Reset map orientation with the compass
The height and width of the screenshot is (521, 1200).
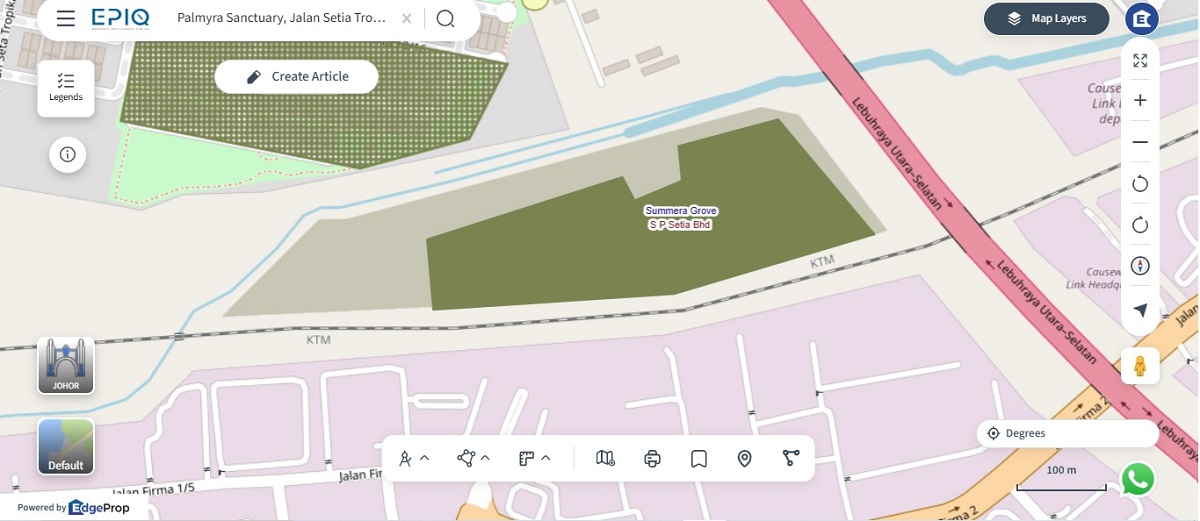[1140, 265]
